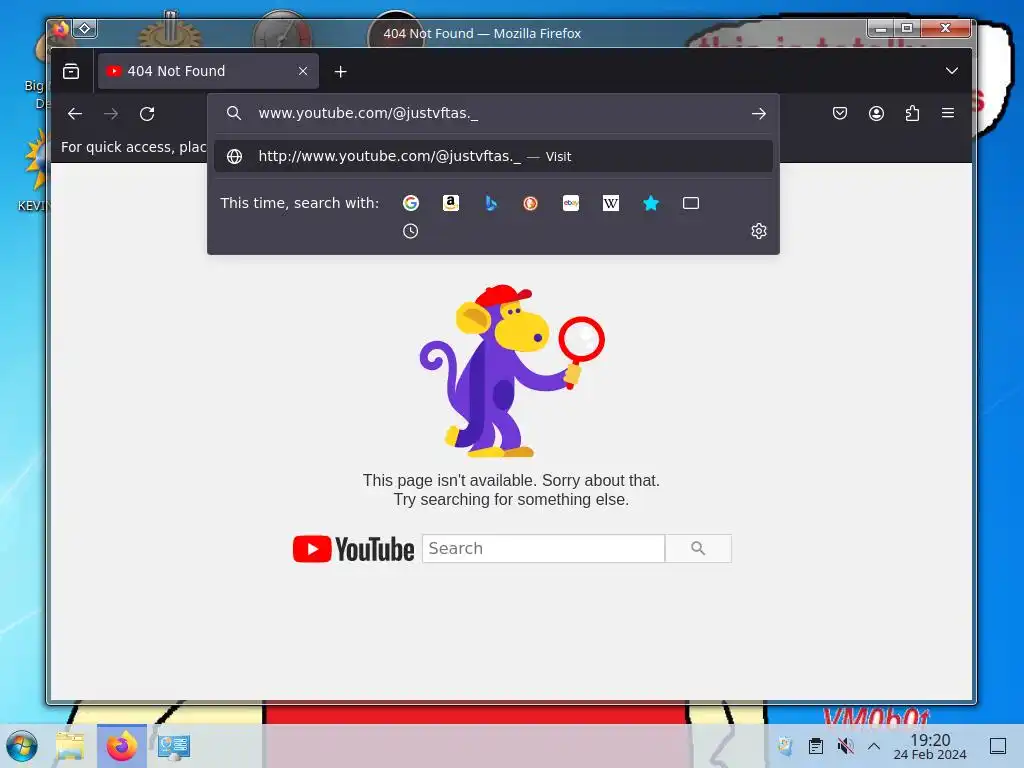
Task: Click the forward navigation arrow
Action: (111, 114)
